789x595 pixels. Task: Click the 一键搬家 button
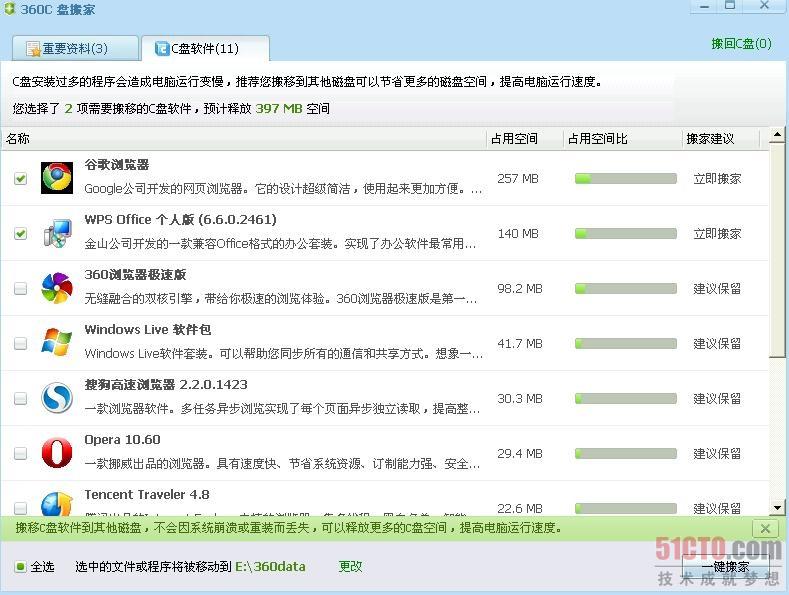[725, 567]
